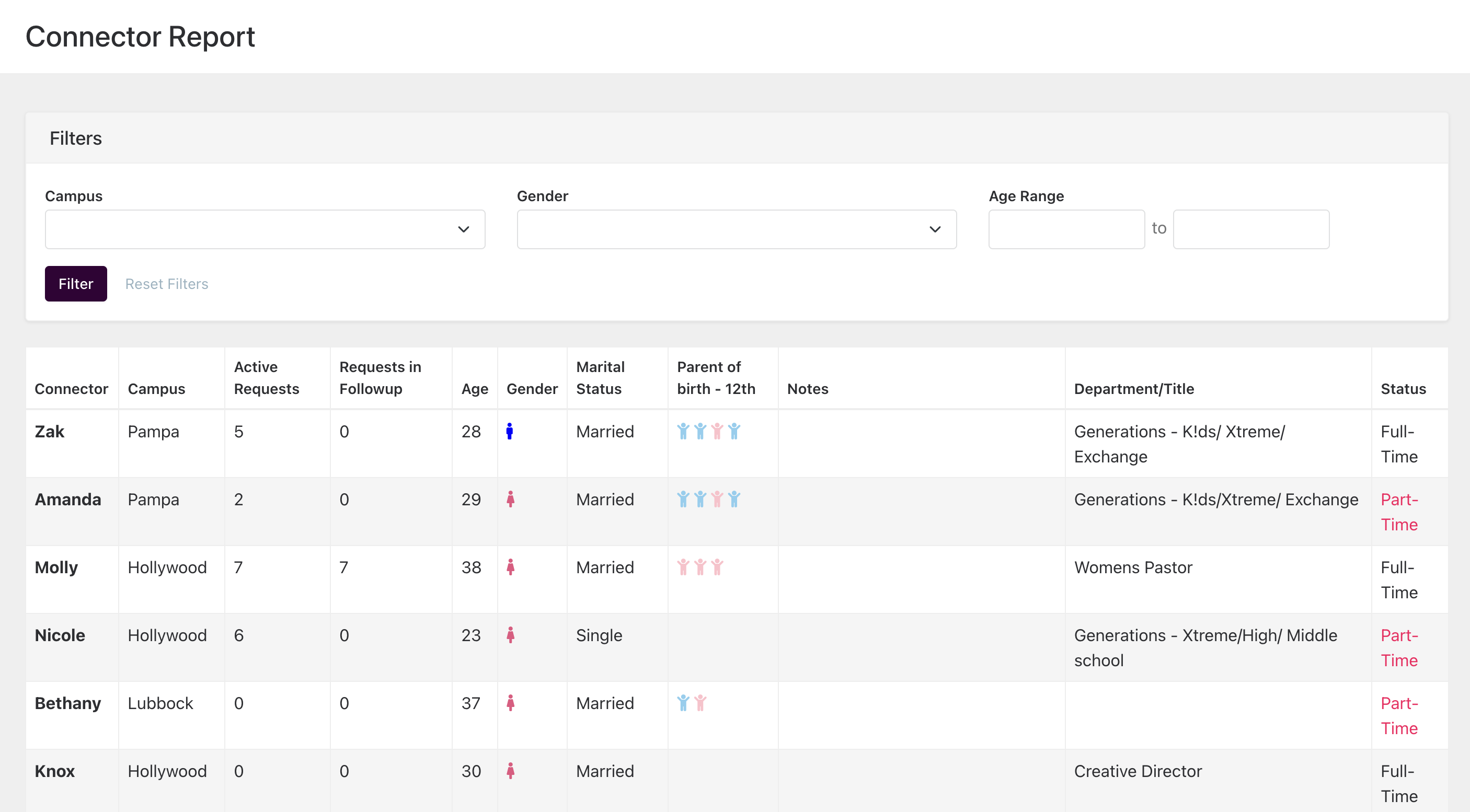This screenshot has height=812, width=1470.
Task: Open connector Zak's record
Action: (x=50, y=432)
